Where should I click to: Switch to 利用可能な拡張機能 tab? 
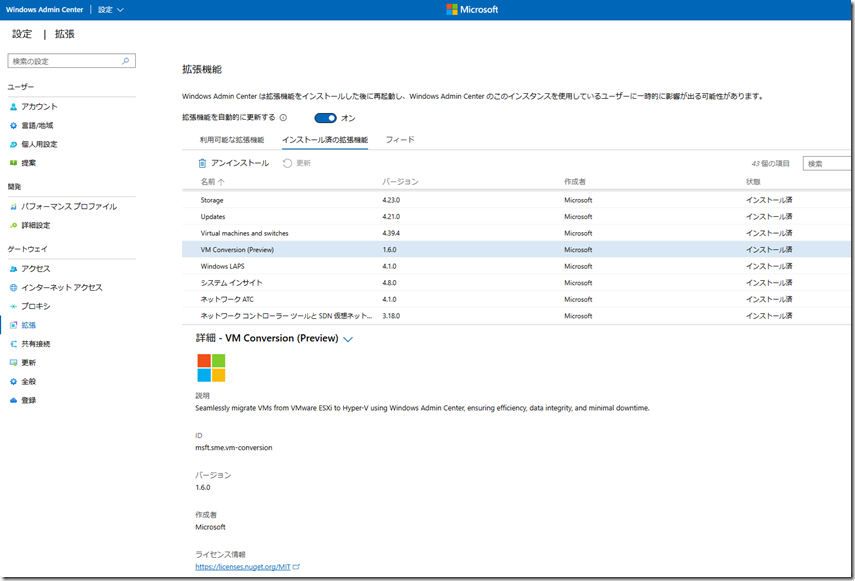tap(231, 140)
